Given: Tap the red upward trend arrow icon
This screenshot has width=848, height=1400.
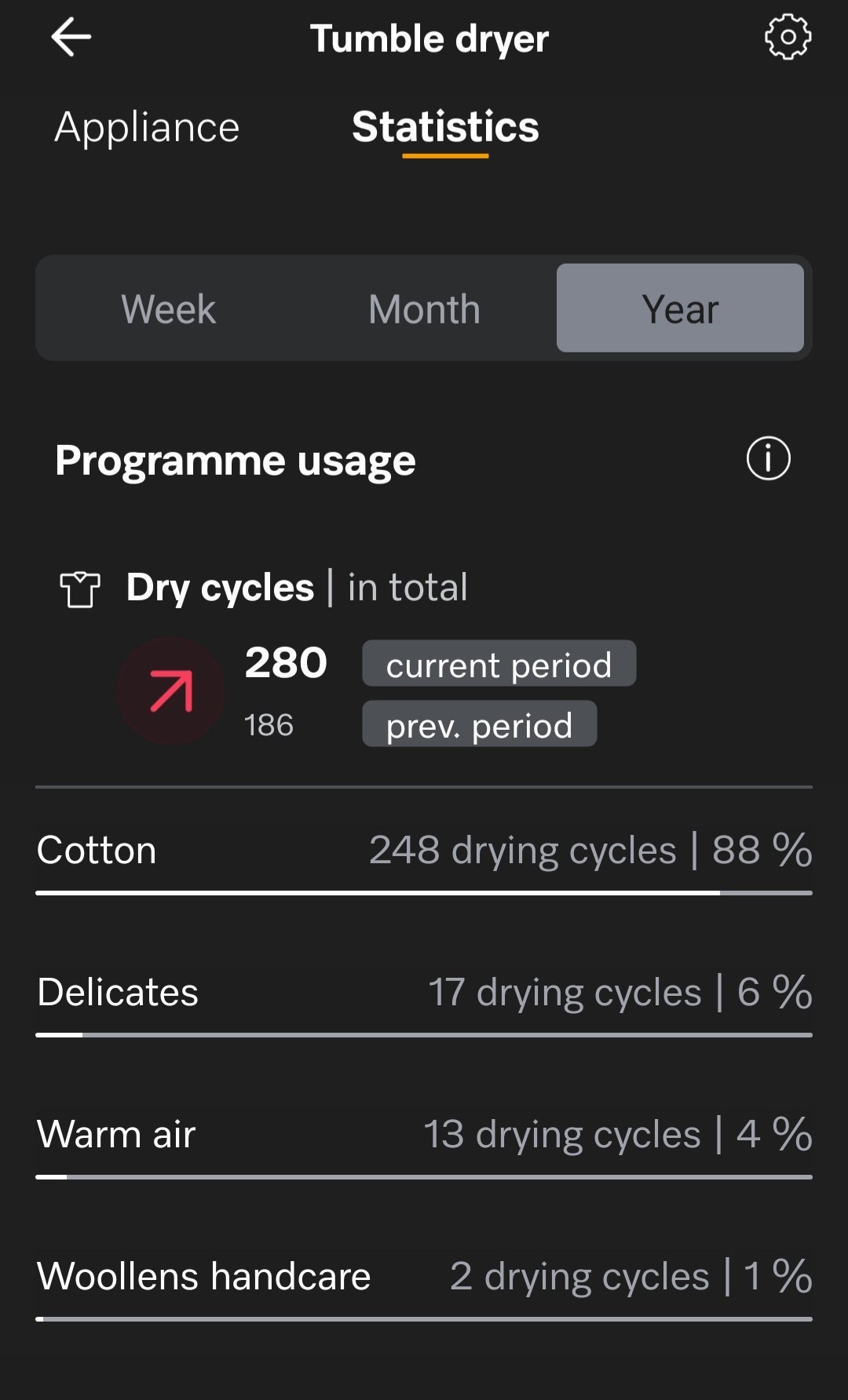Looking at the screenshot, I should point(171,691).
